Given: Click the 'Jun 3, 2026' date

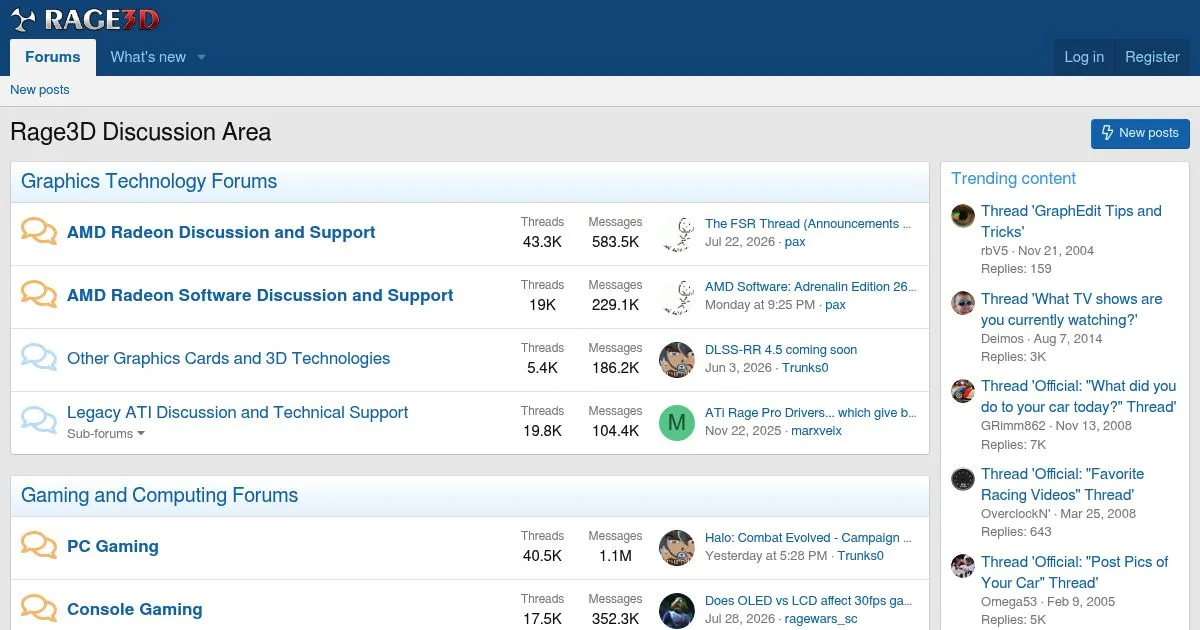Looking at the screenshot, I should click(x=738, y=368).
